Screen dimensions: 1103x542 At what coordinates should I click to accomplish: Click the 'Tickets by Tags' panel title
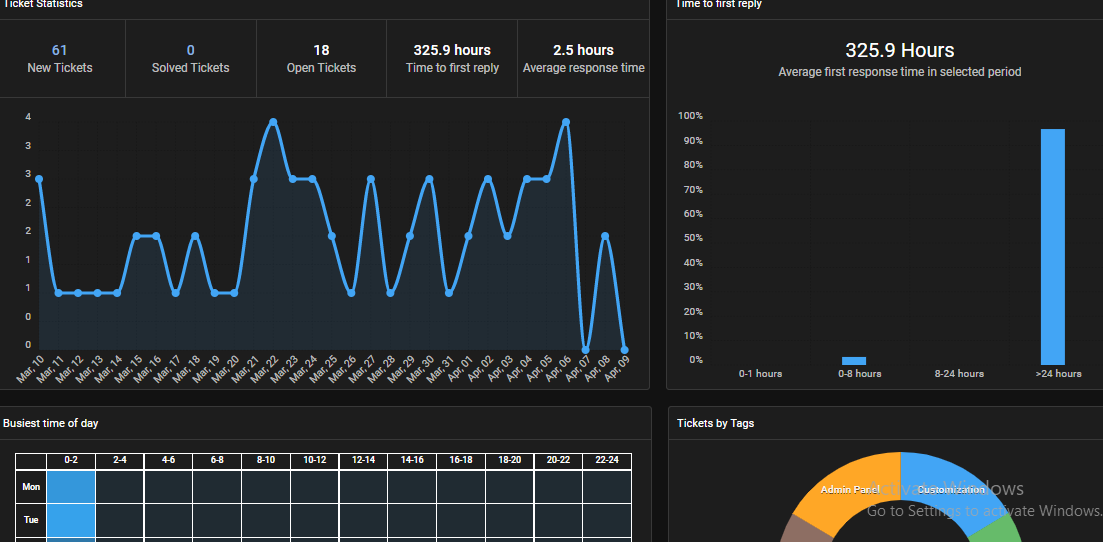click(715, 423)
